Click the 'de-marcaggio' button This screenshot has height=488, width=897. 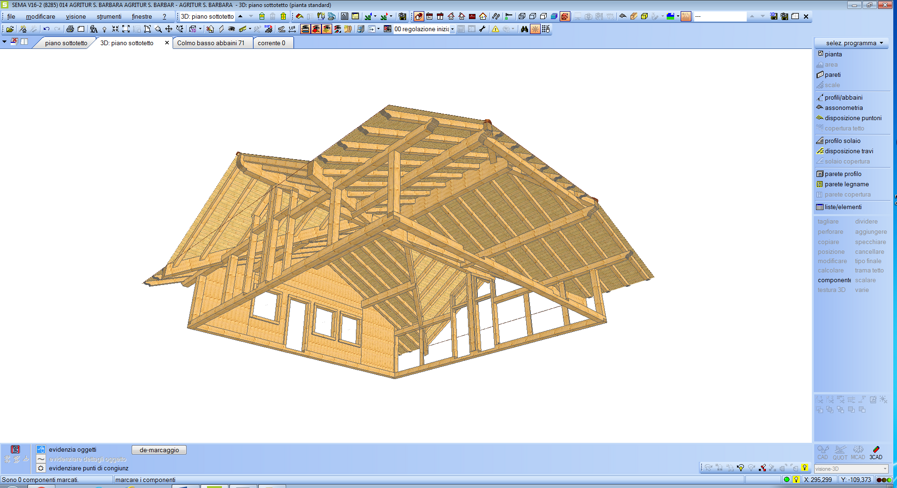pos(159,450)
